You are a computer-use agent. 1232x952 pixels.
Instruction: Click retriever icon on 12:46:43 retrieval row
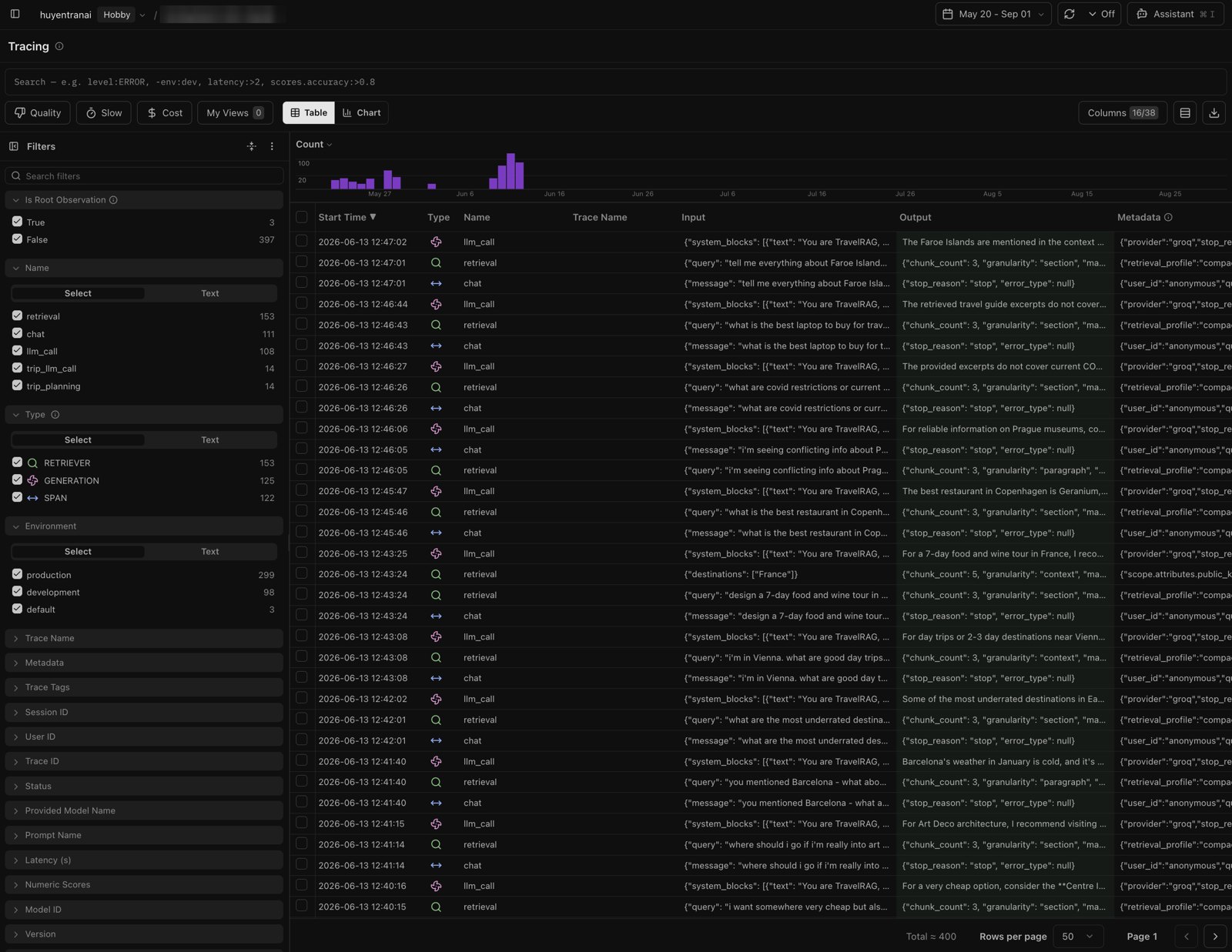pyautogui.click(x=436, y=325)
